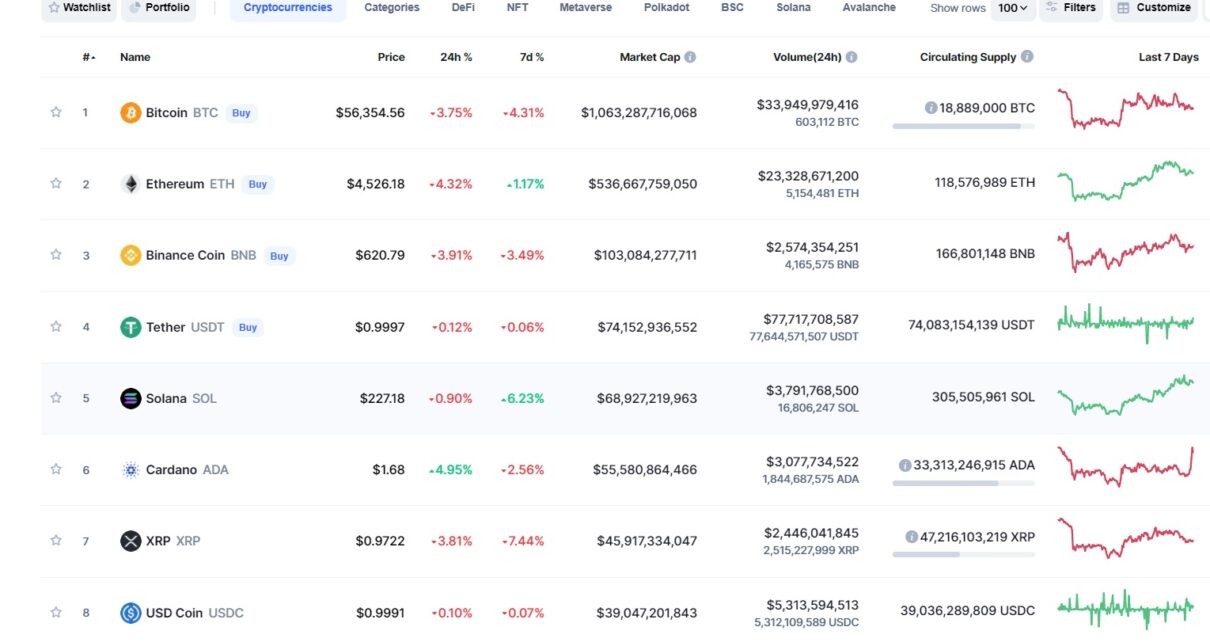Image resolution: width=1210 pixels, height=642 pixels.
Task: Click the info icon beside Circulating Supply header
Action: pos(1027,57)
